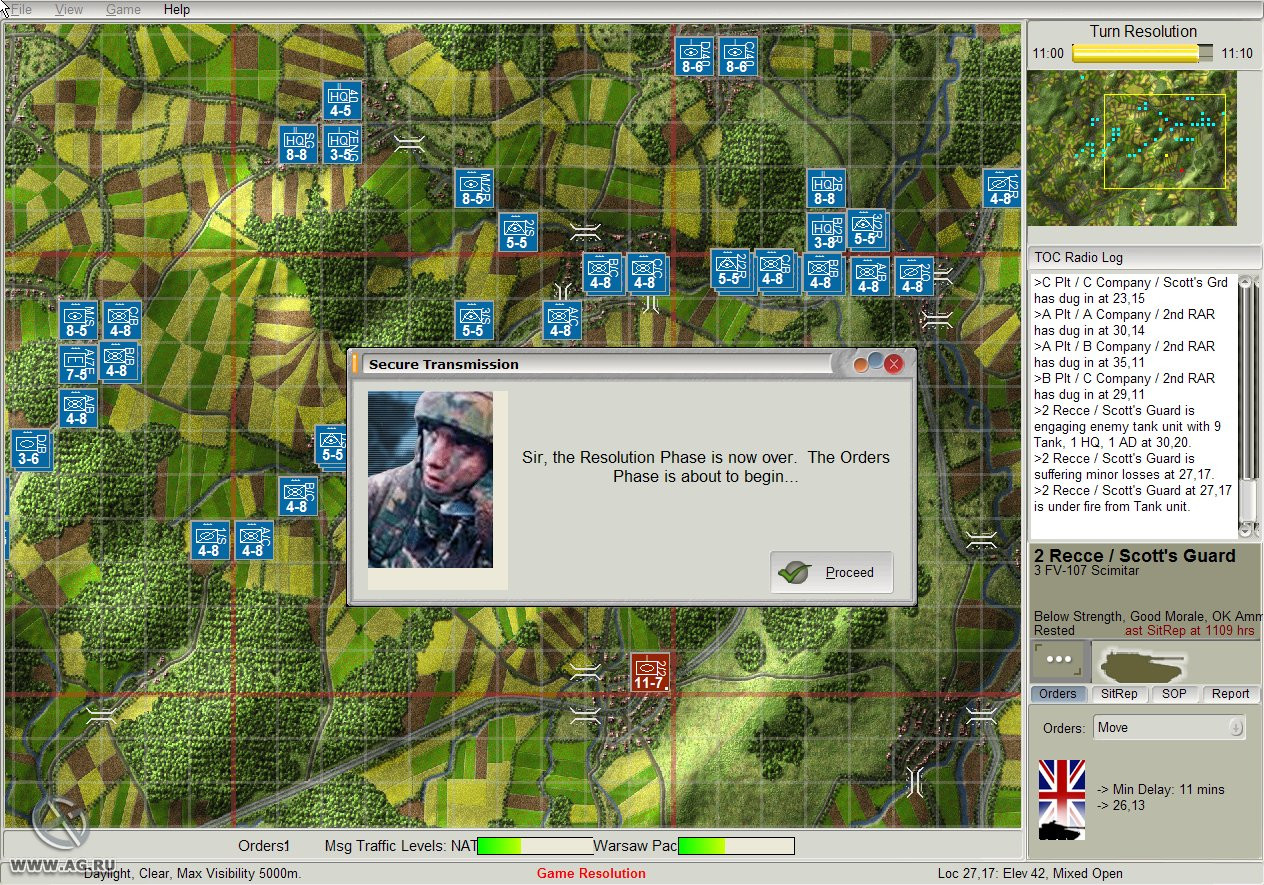The image size is (1264, 885).
Task: Switch to the Orders tab
Action: click(1058, 693)
